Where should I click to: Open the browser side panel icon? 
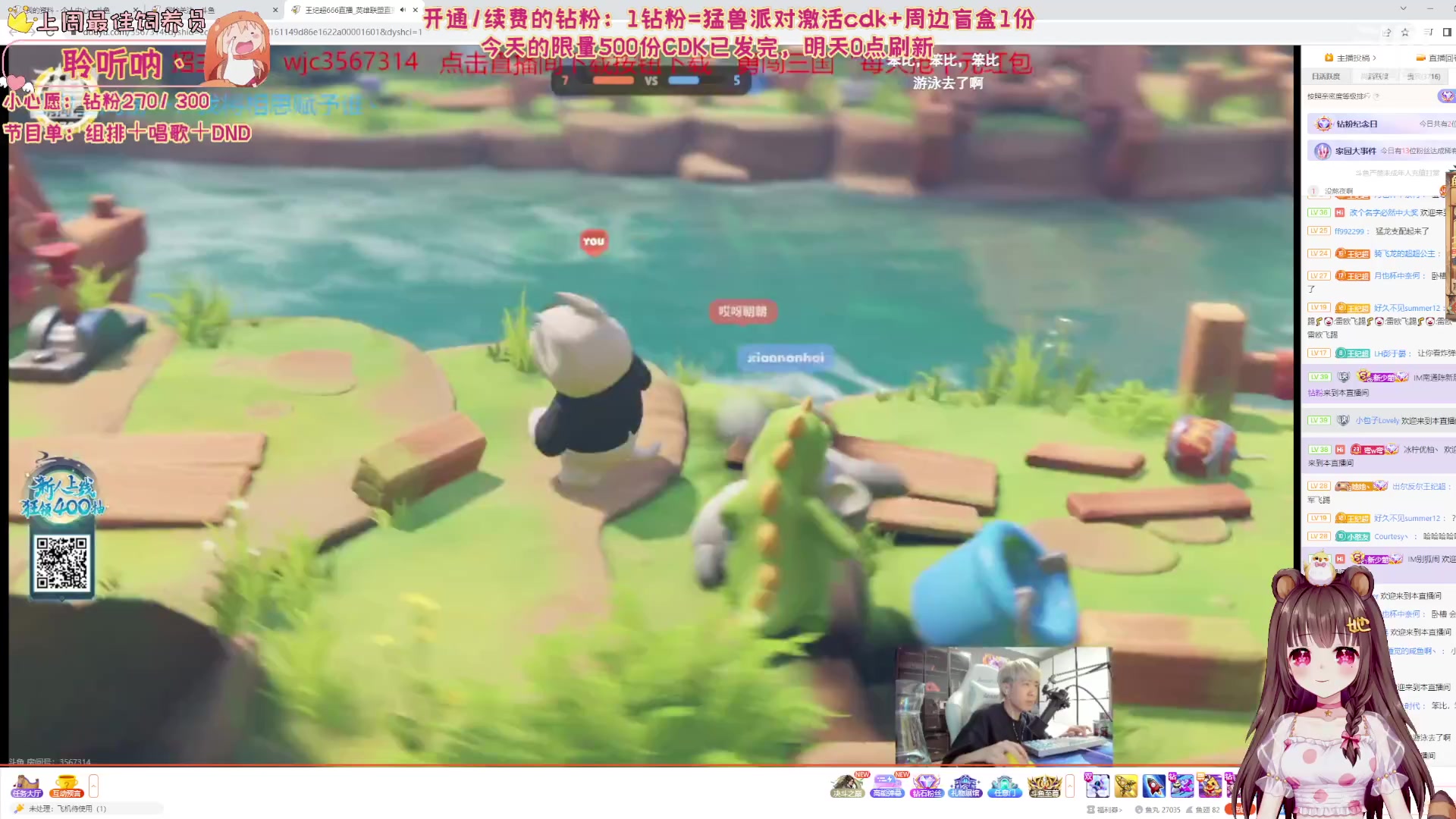[1447, 32]
